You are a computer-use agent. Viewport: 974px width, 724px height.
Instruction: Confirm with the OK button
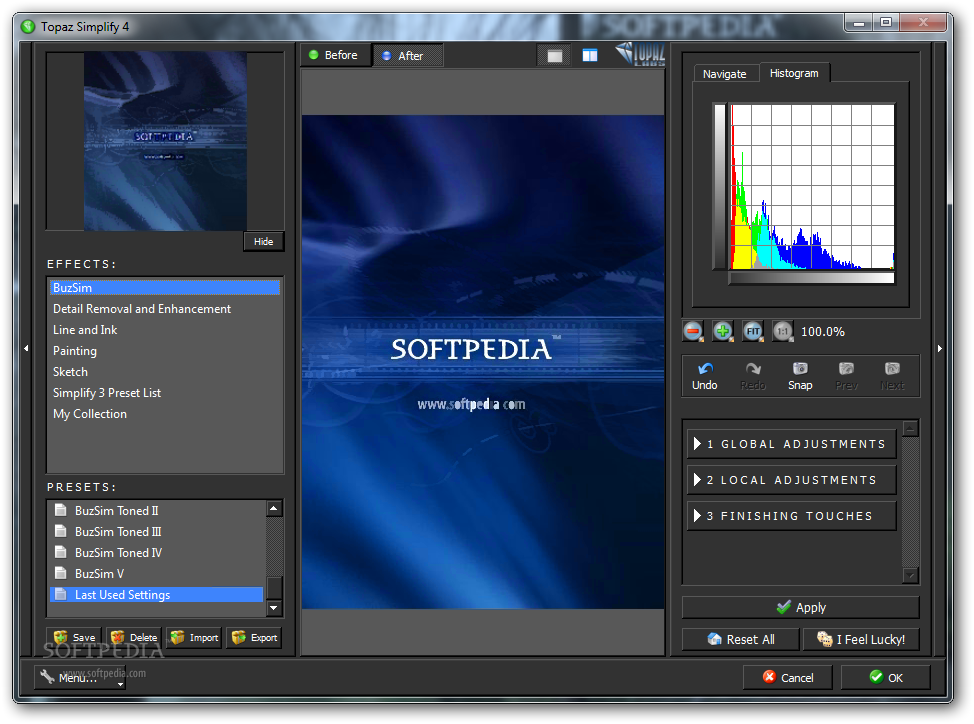pyautogui.click(x=886, y=677)
